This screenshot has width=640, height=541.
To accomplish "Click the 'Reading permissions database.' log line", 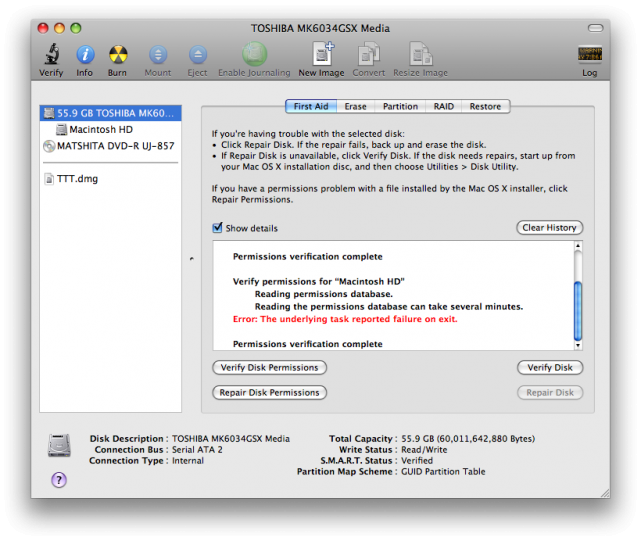I will (x=324, y=294).
